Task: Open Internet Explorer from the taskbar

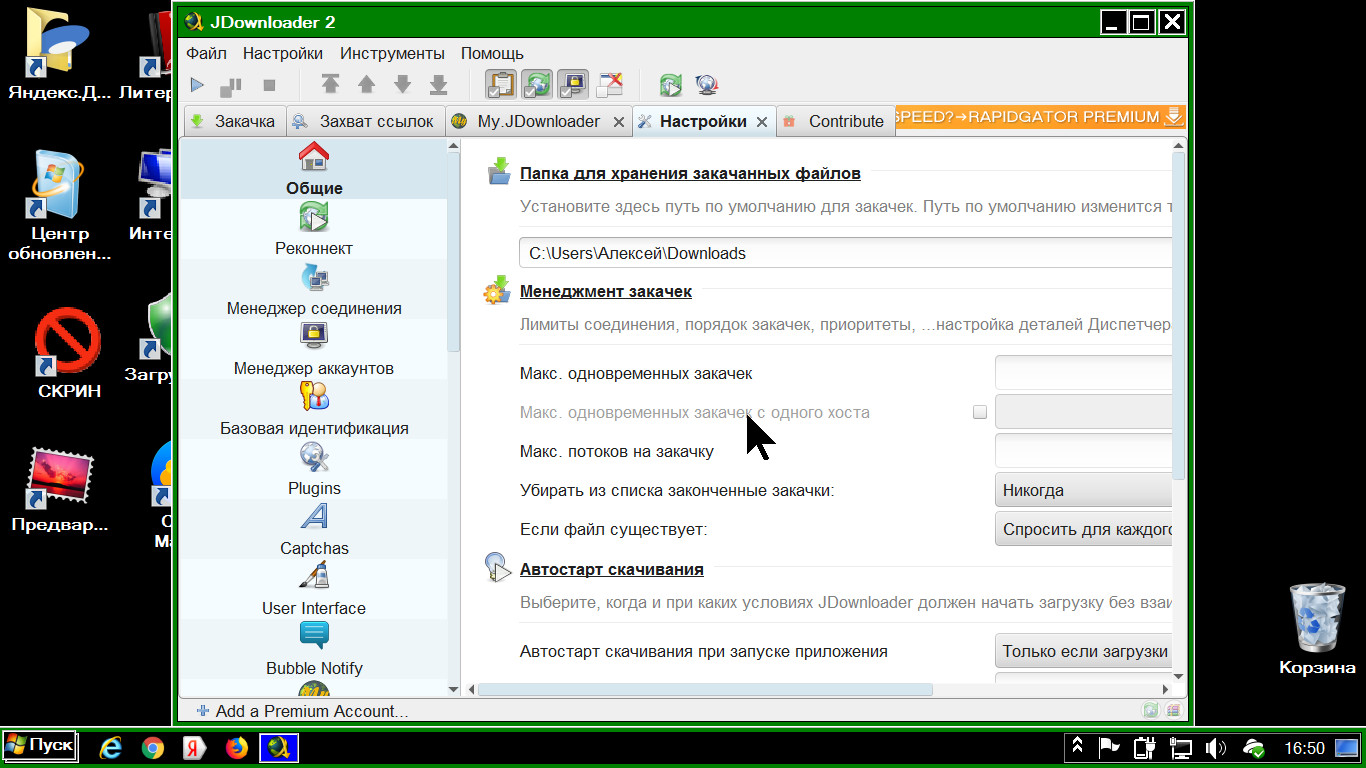Action: coord(111,747)
